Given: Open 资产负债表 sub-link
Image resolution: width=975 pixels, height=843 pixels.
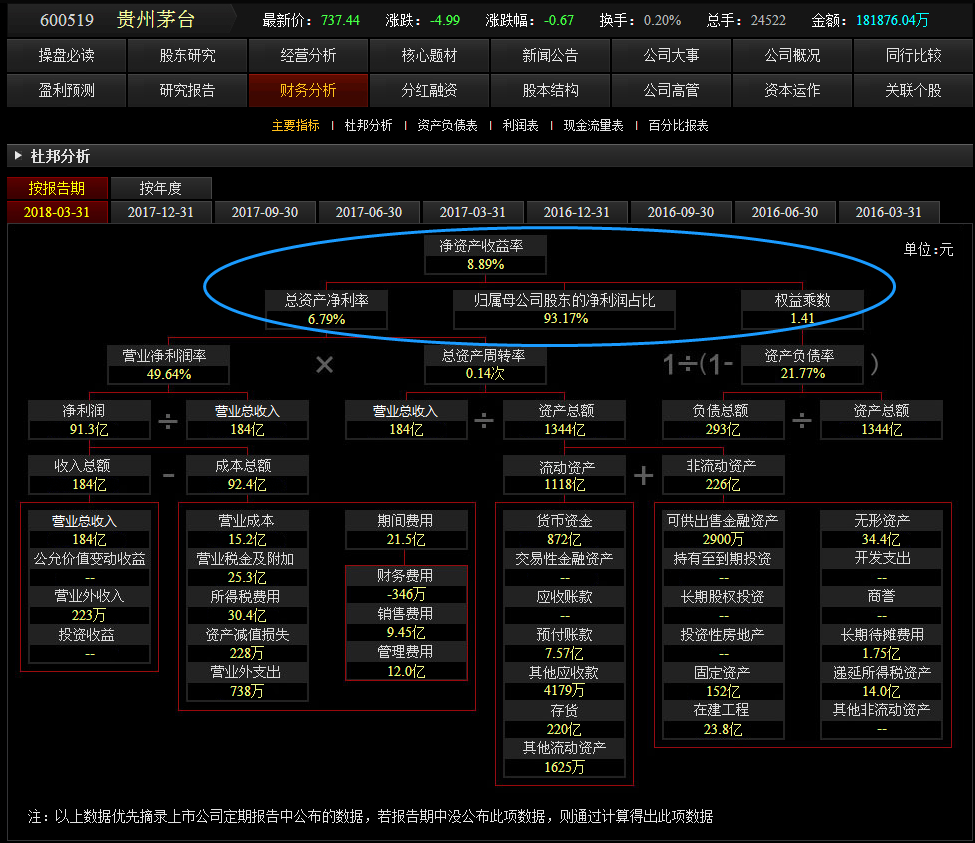Looking at the screenshot, I should [x=447, y=126].
